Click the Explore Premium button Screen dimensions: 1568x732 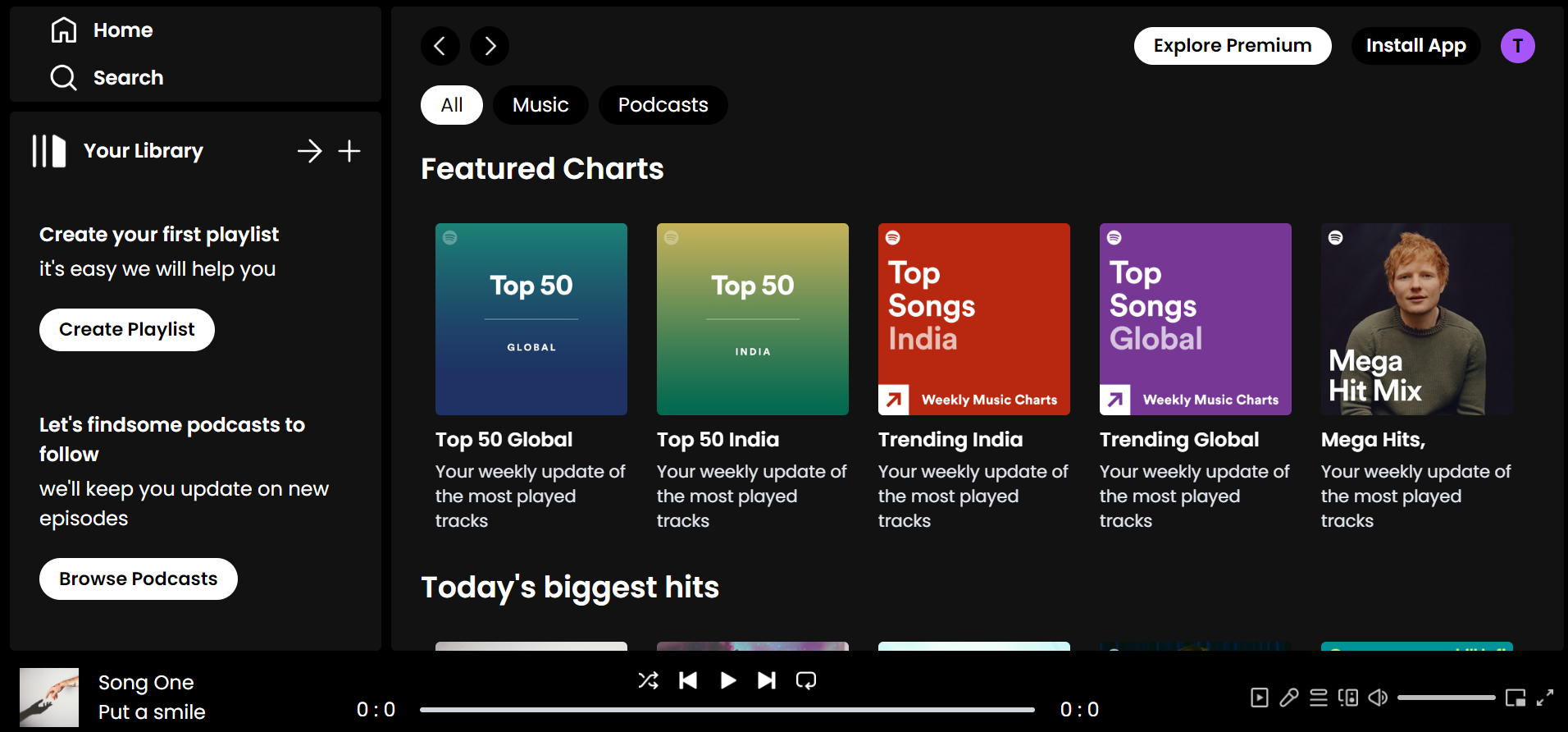(x=1233, y=46)
